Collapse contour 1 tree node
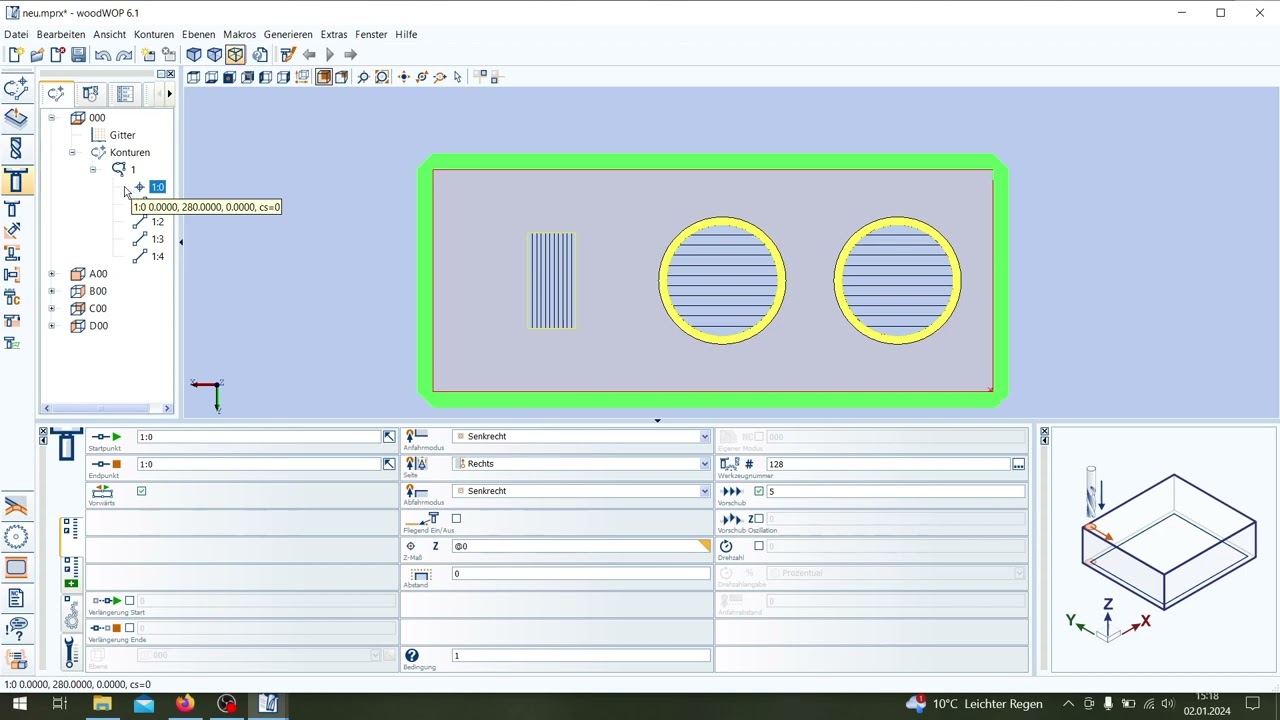The height and width of the screenshot is (720, 1280). point(93,170)
